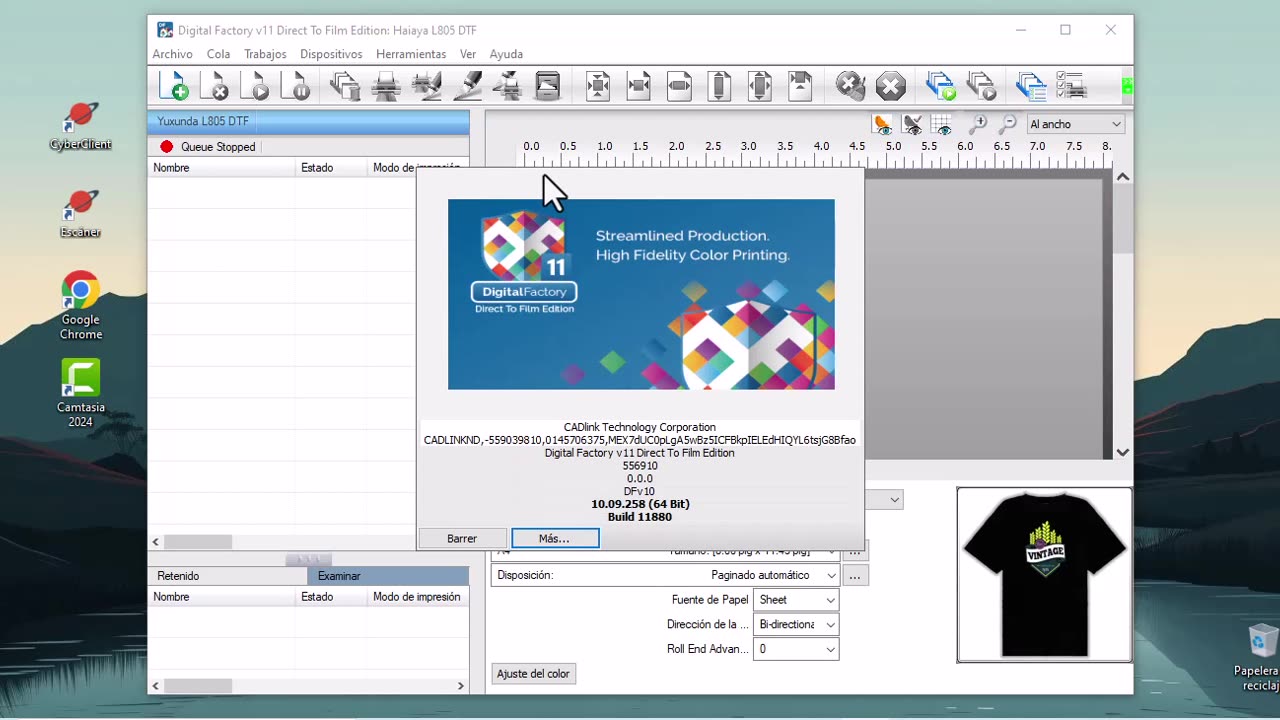Select the Yuxunda L805 DTF queue header
1280x720 pixels.
(x=308, y=121)
